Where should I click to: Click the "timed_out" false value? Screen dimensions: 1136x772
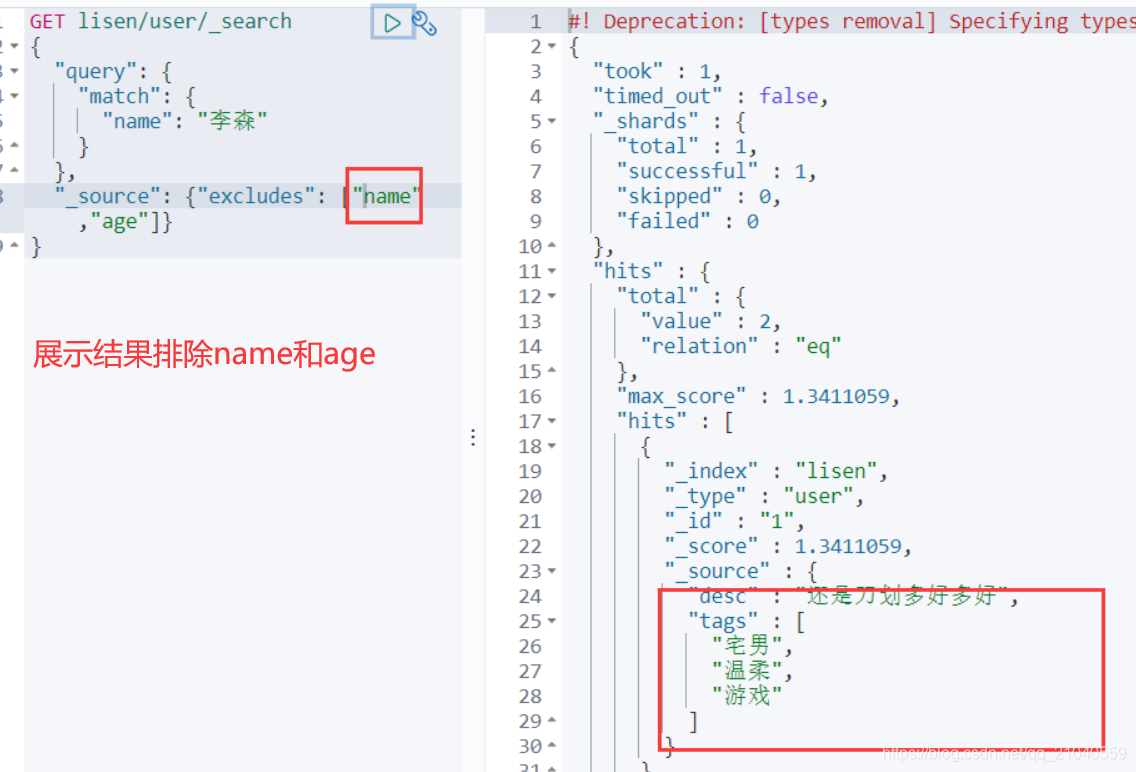[789, 96]
